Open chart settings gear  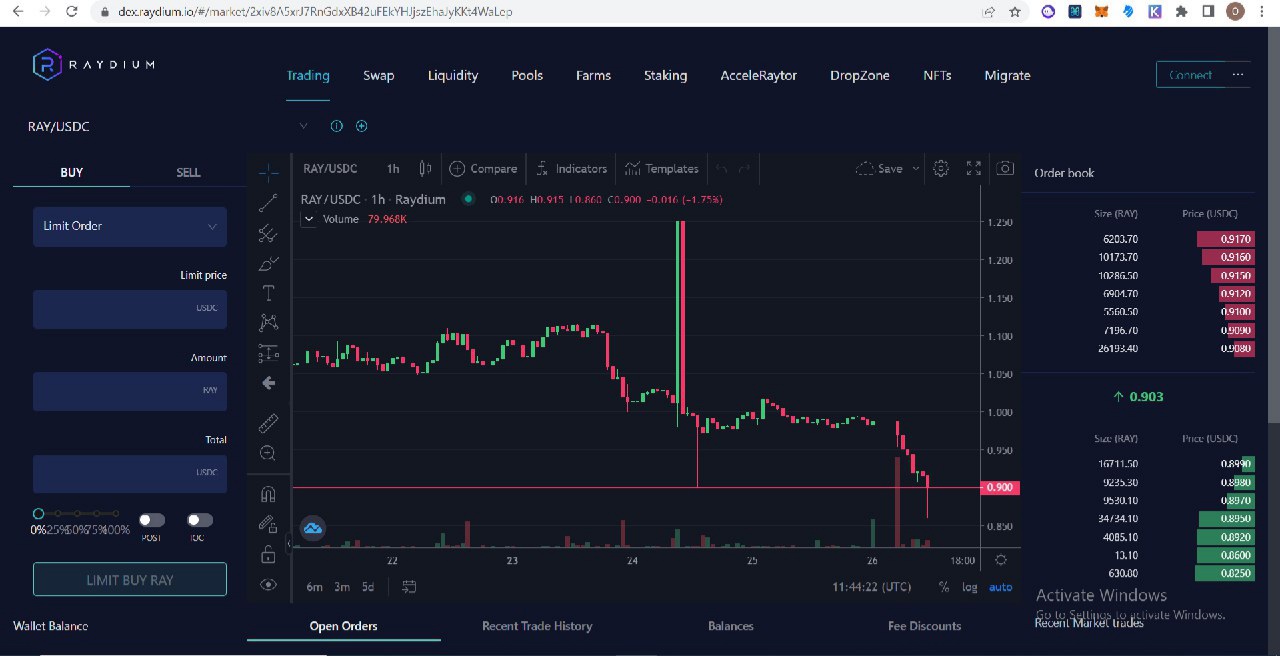(x=941, y=169)
